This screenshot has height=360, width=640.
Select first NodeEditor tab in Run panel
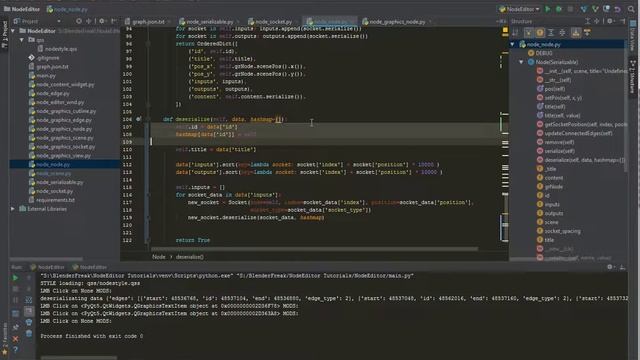click(47, 267)
